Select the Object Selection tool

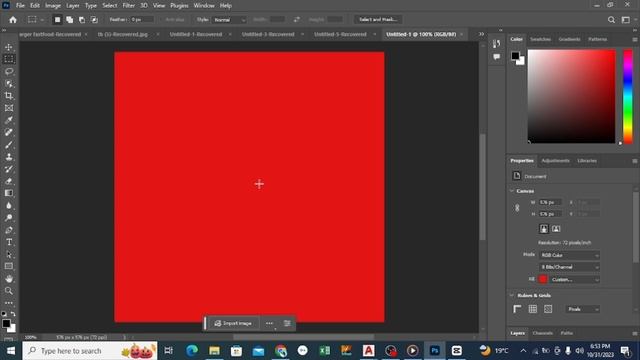(x=9, y=84)
